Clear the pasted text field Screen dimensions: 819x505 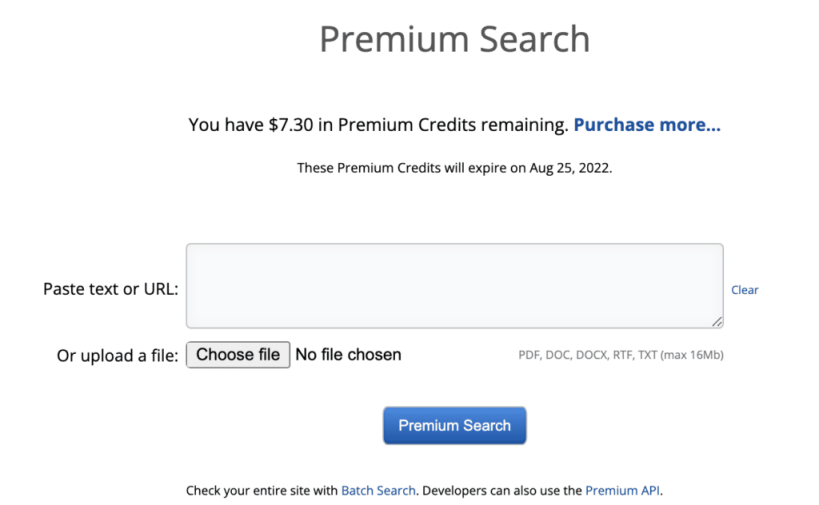point(744,290)
